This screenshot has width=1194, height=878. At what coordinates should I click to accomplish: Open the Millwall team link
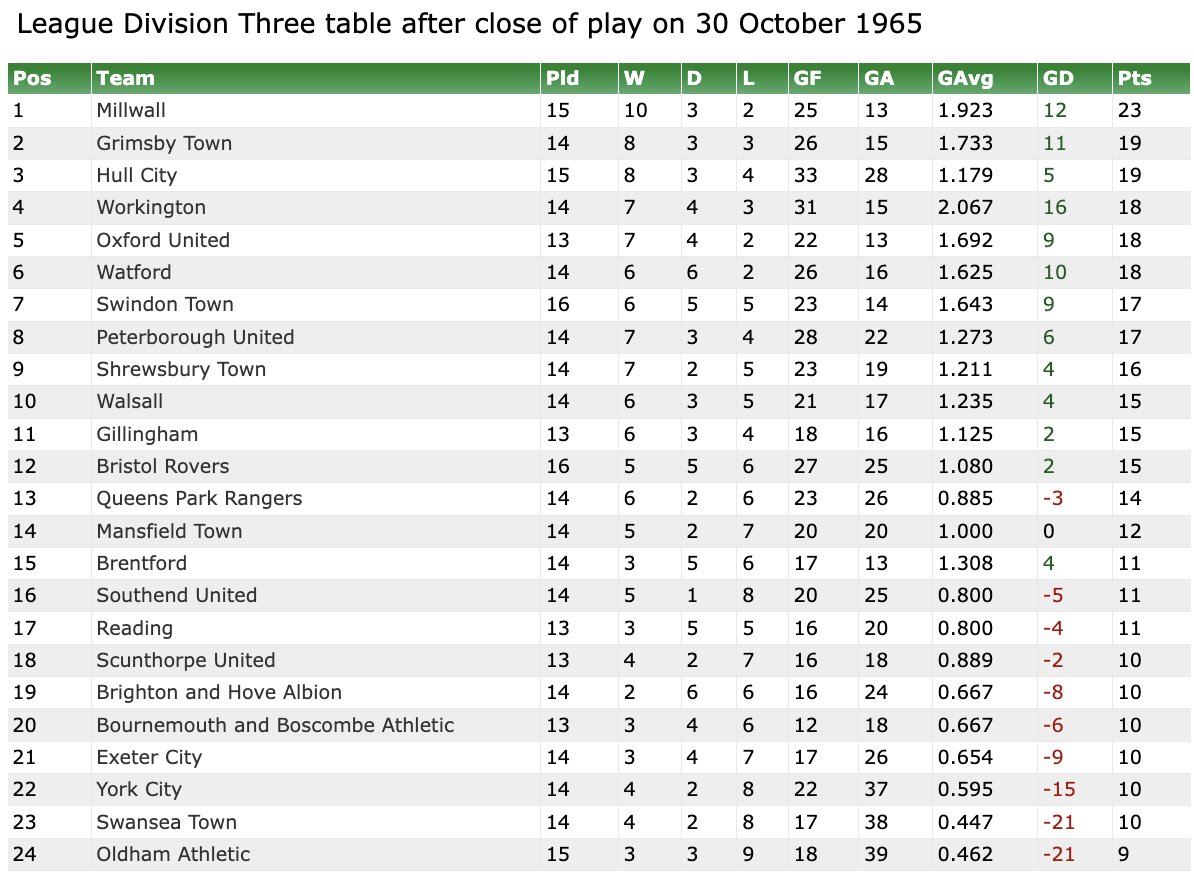pos(131,110)
